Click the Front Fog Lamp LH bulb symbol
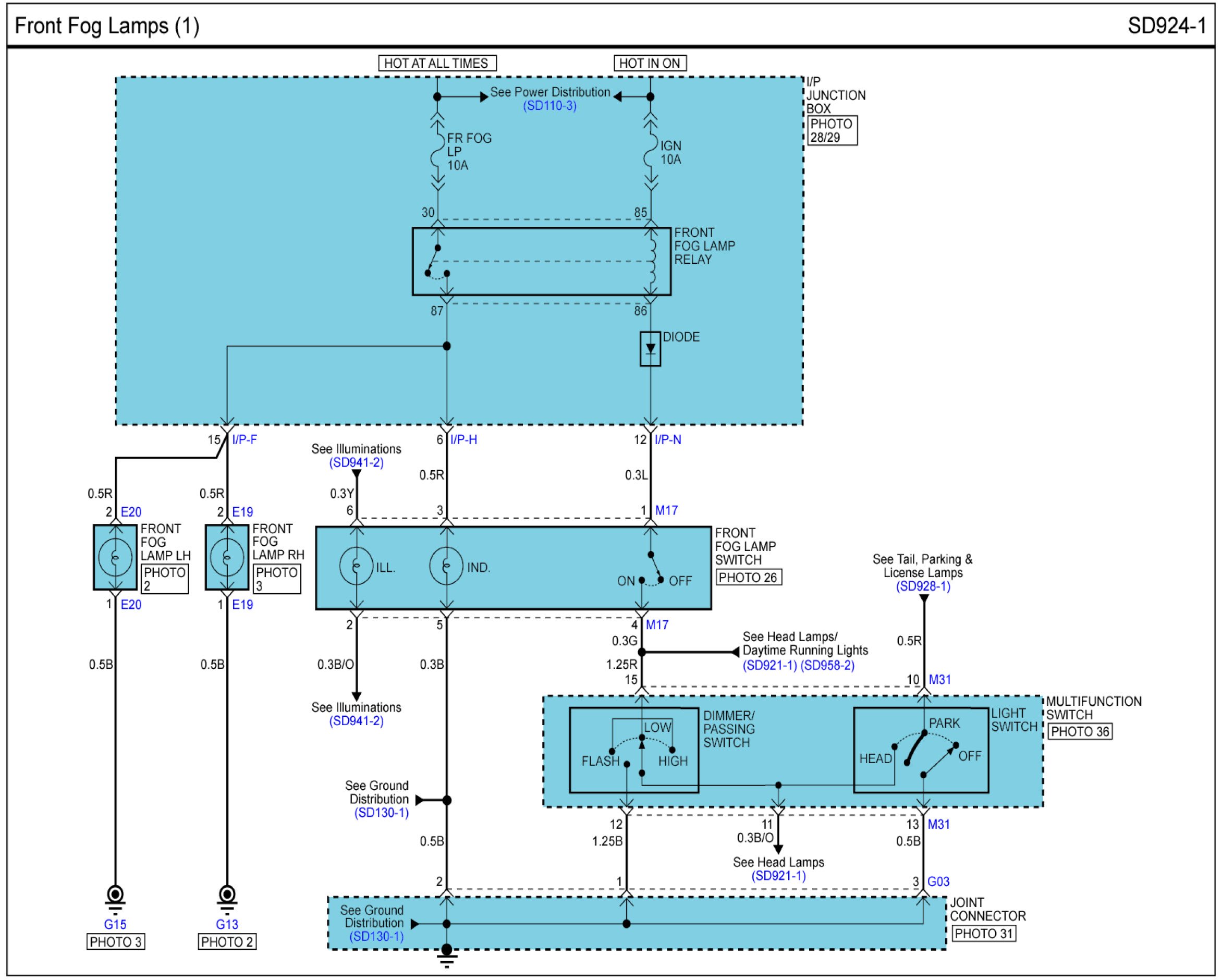1222x980 pixels. click(115, 557)
